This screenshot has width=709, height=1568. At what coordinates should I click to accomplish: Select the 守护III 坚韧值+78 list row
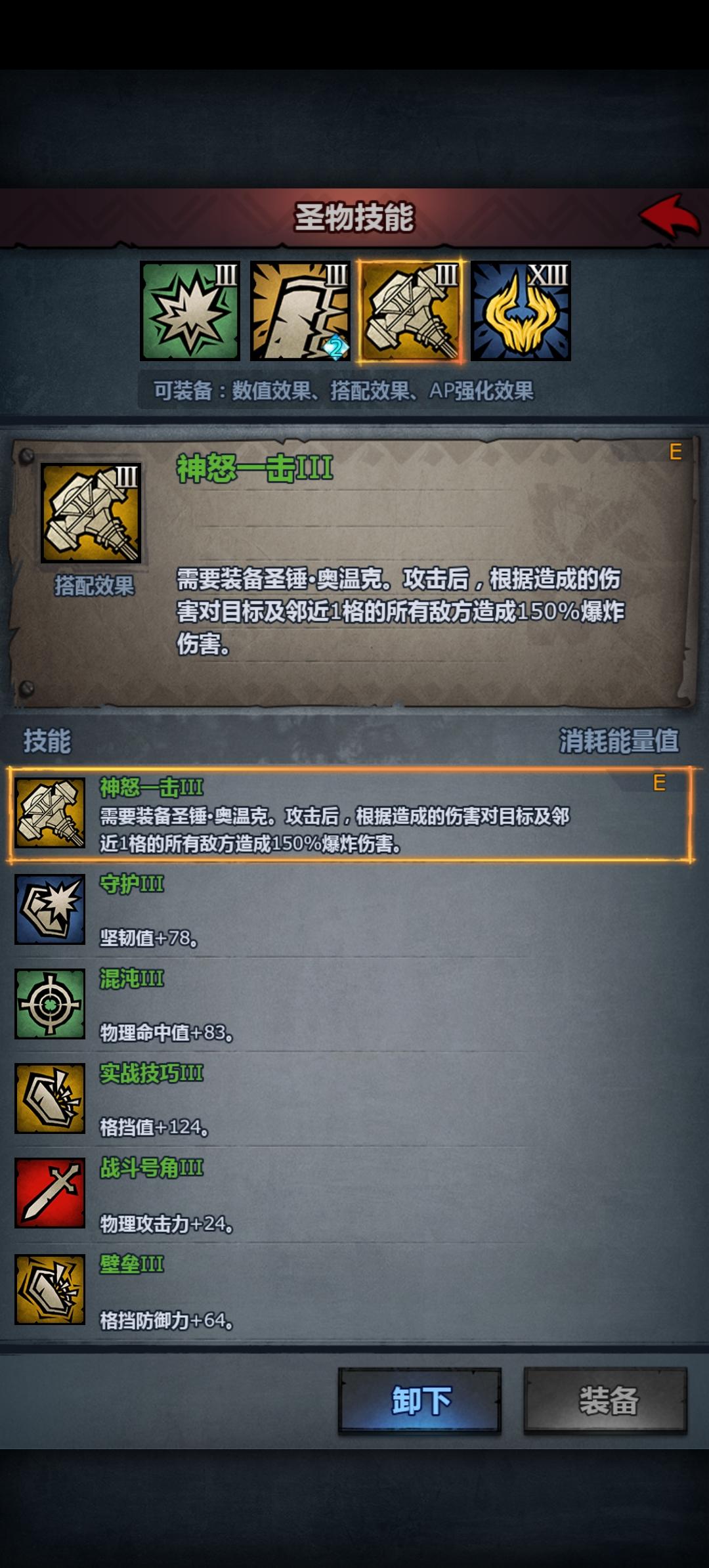(x=351, y=910)
